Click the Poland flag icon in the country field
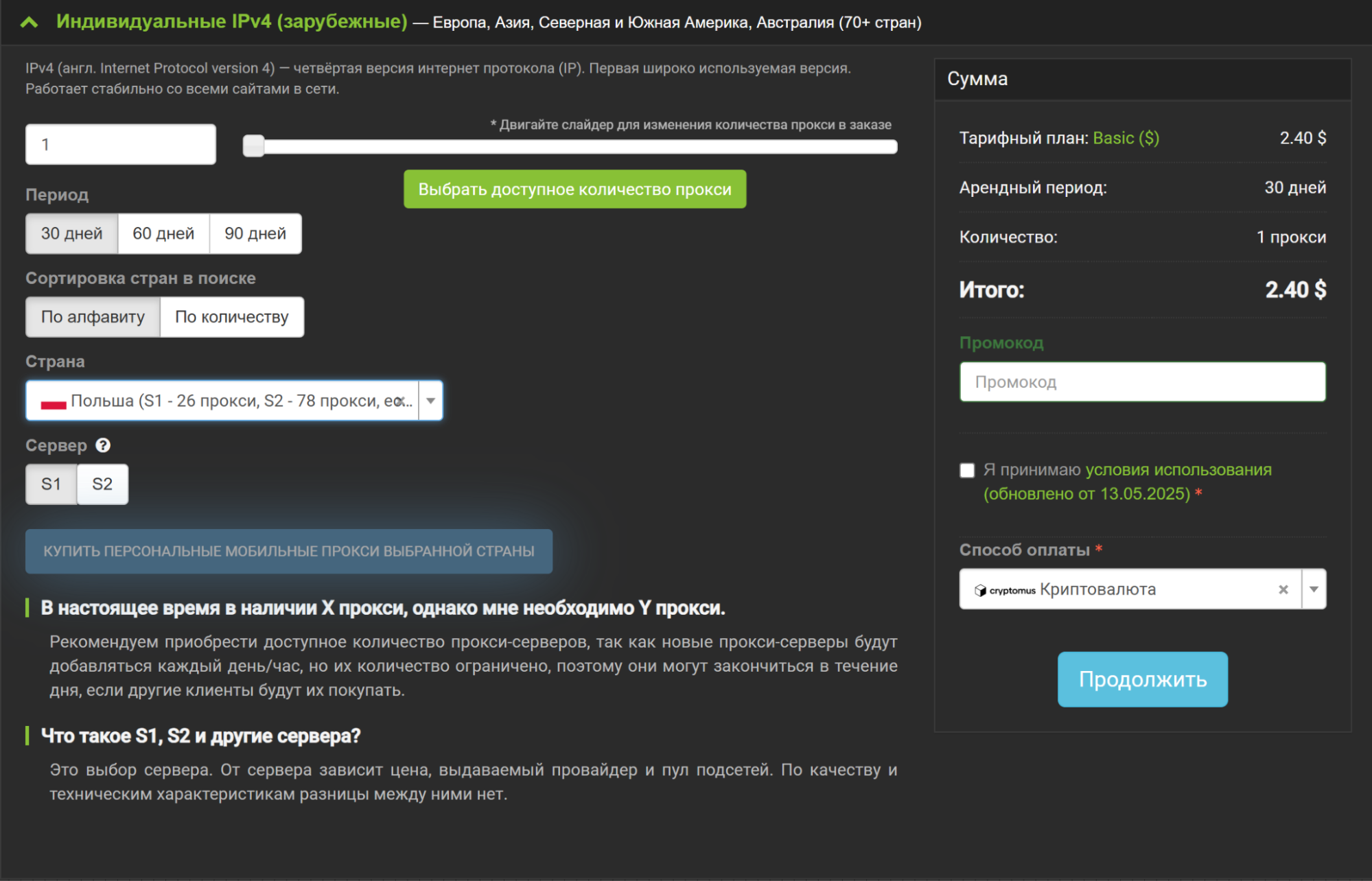This screenshot has width=1372, height=881. 53,402
